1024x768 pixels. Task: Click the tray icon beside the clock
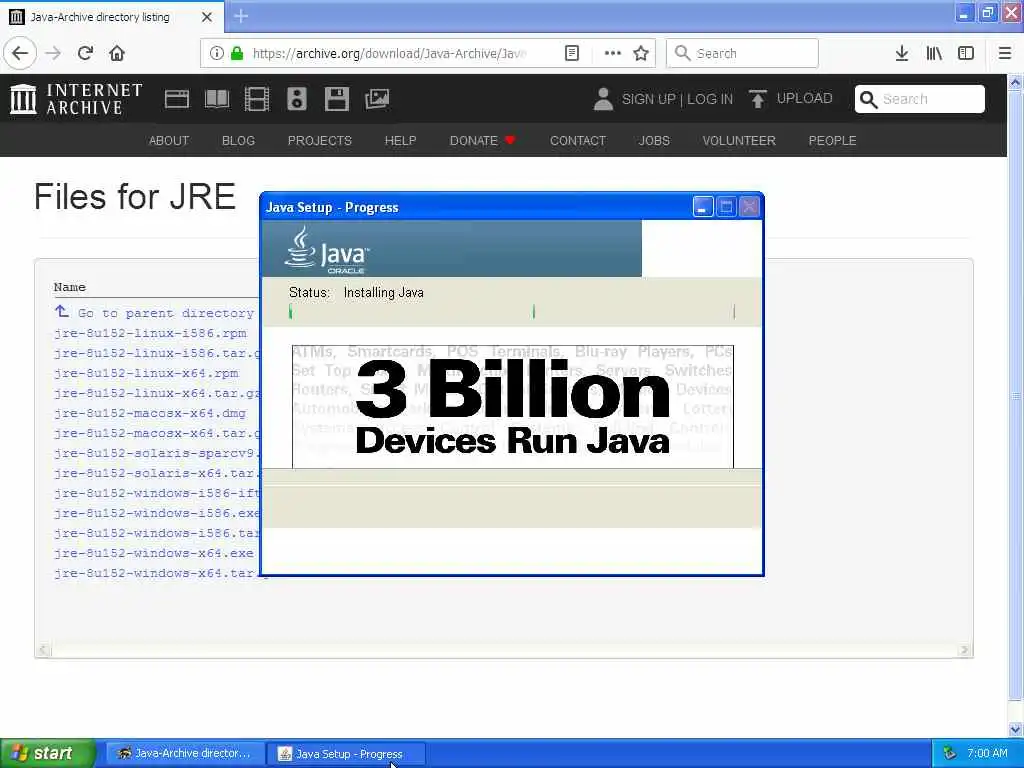(950, 753)
